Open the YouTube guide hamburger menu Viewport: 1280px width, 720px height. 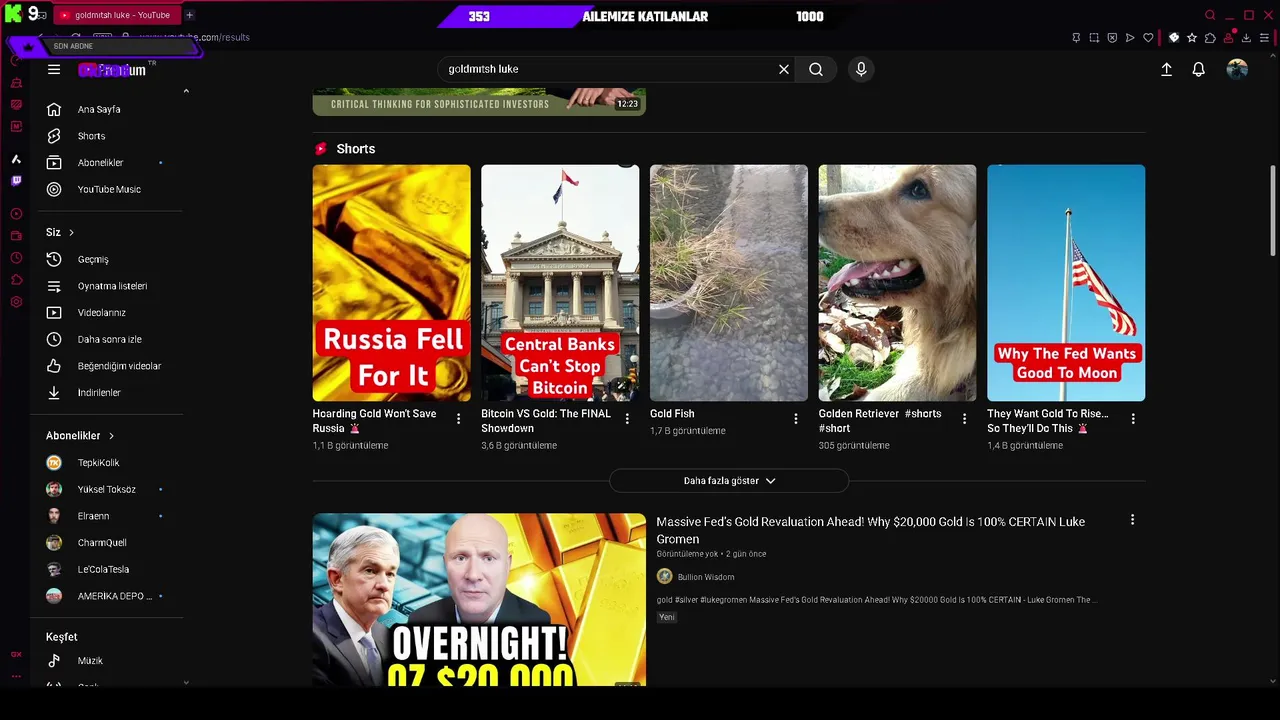[x=54, y=69]
